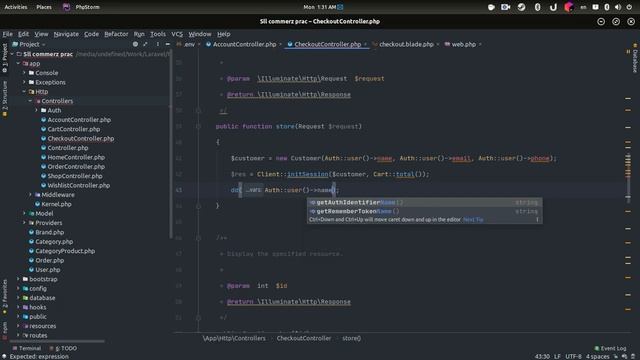640x360 pixels.
Task: Open OrderController.php in project tree
Action: (x=76, y=167)
